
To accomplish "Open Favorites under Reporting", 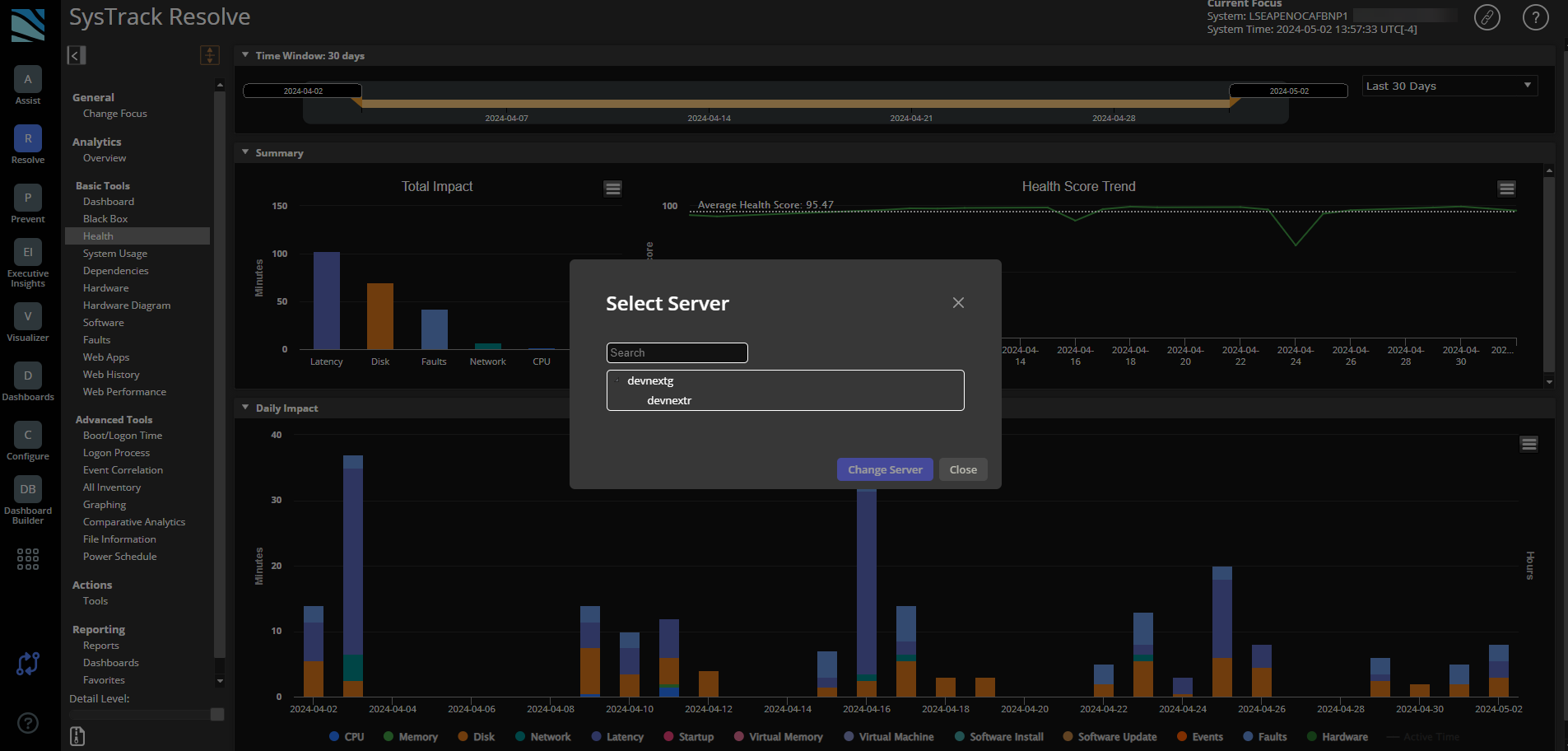I will coord(104,680).
